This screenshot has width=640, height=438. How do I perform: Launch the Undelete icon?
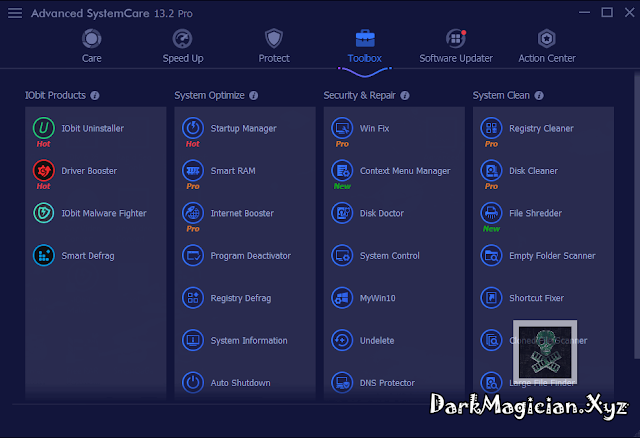click(x=342, y=340)
